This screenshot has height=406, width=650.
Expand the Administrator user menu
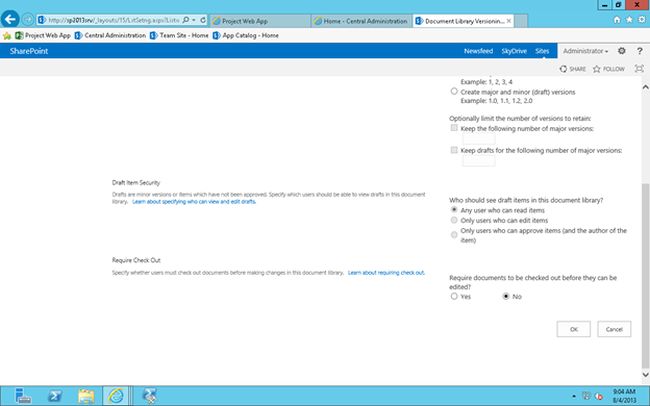(585, 51)
